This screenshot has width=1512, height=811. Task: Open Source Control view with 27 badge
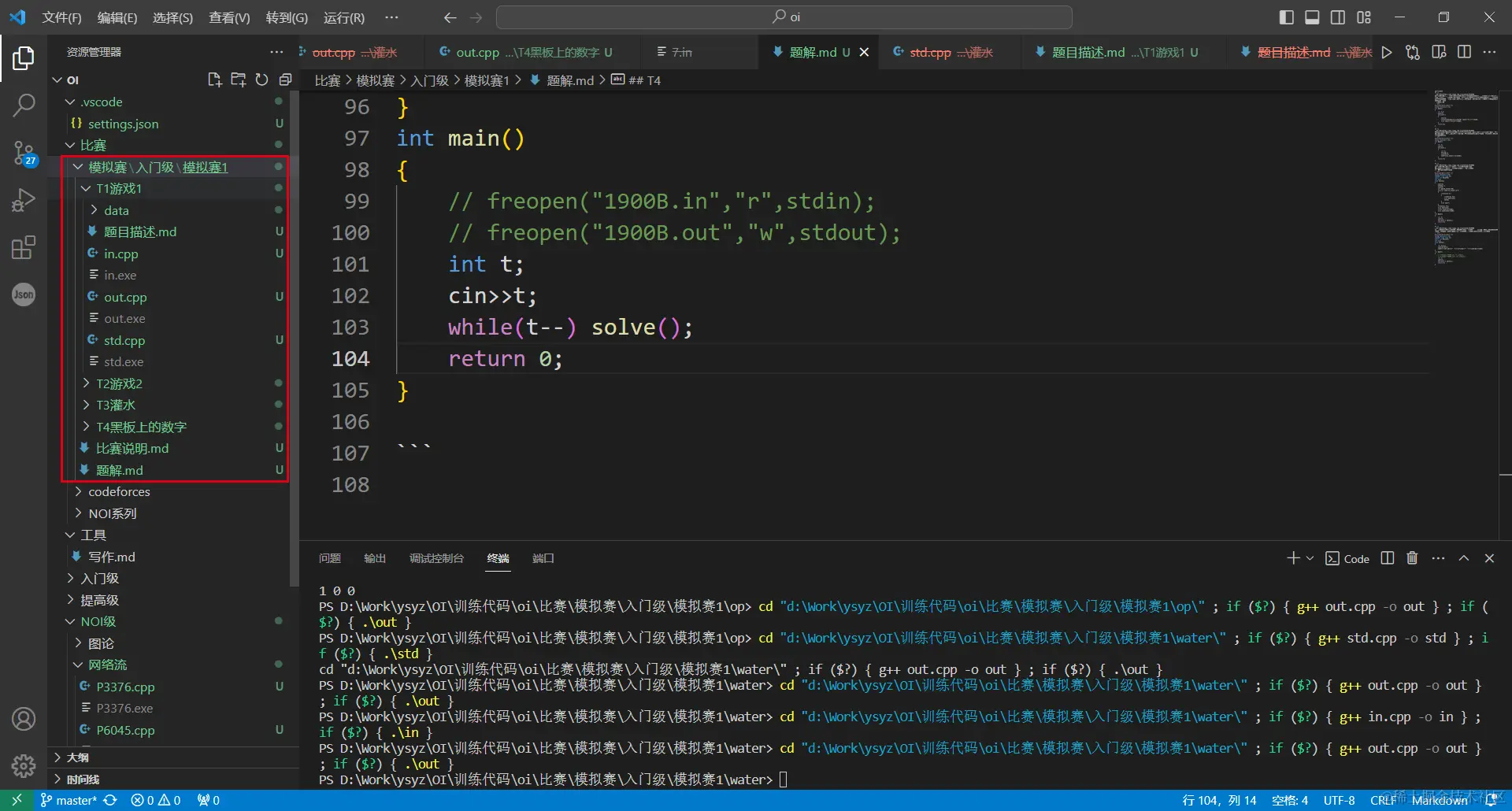pos(24,153)
